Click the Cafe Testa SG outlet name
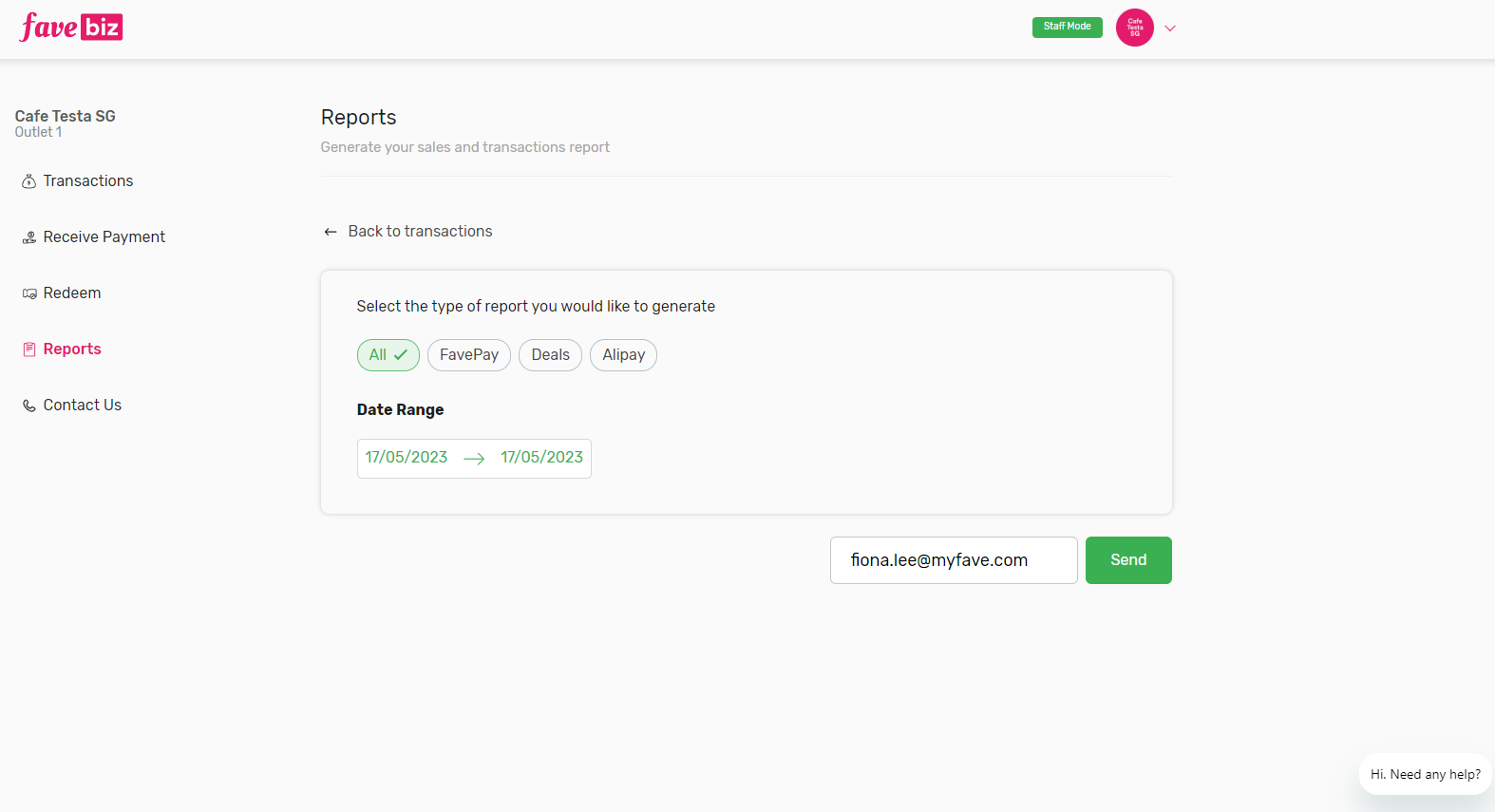Viewport: 1495px width, 812px height. (x=66, y=116)
